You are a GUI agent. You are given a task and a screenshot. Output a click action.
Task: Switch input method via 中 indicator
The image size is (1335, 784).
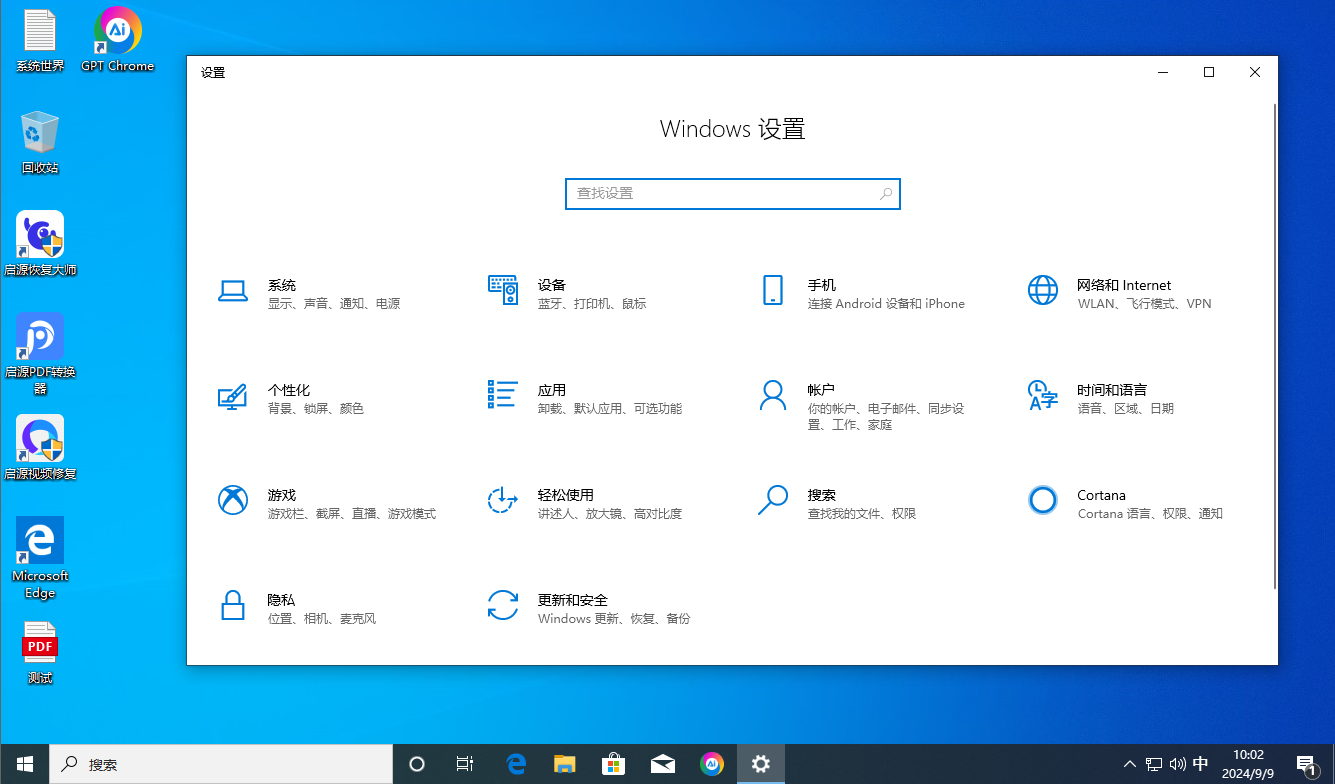(x=1201, y=764)
